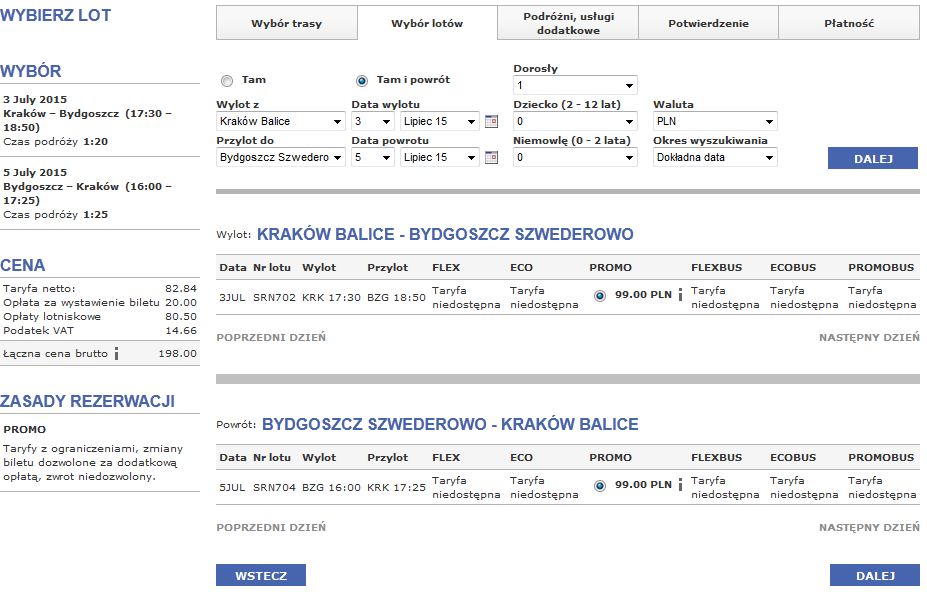Click the flight number SRN704
The width and height of the screenshot is (927, 592).
click(274, 487)
